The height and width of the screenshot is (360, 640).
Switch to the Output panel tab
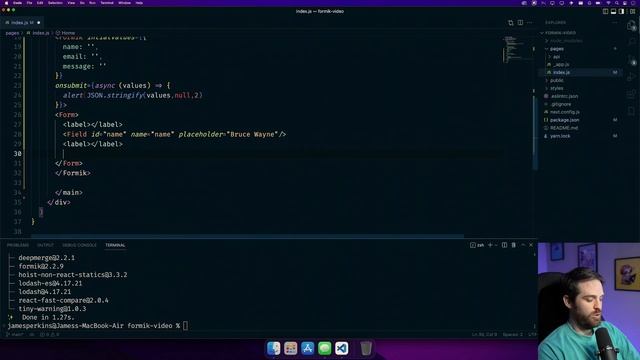(x=45, y=245)
